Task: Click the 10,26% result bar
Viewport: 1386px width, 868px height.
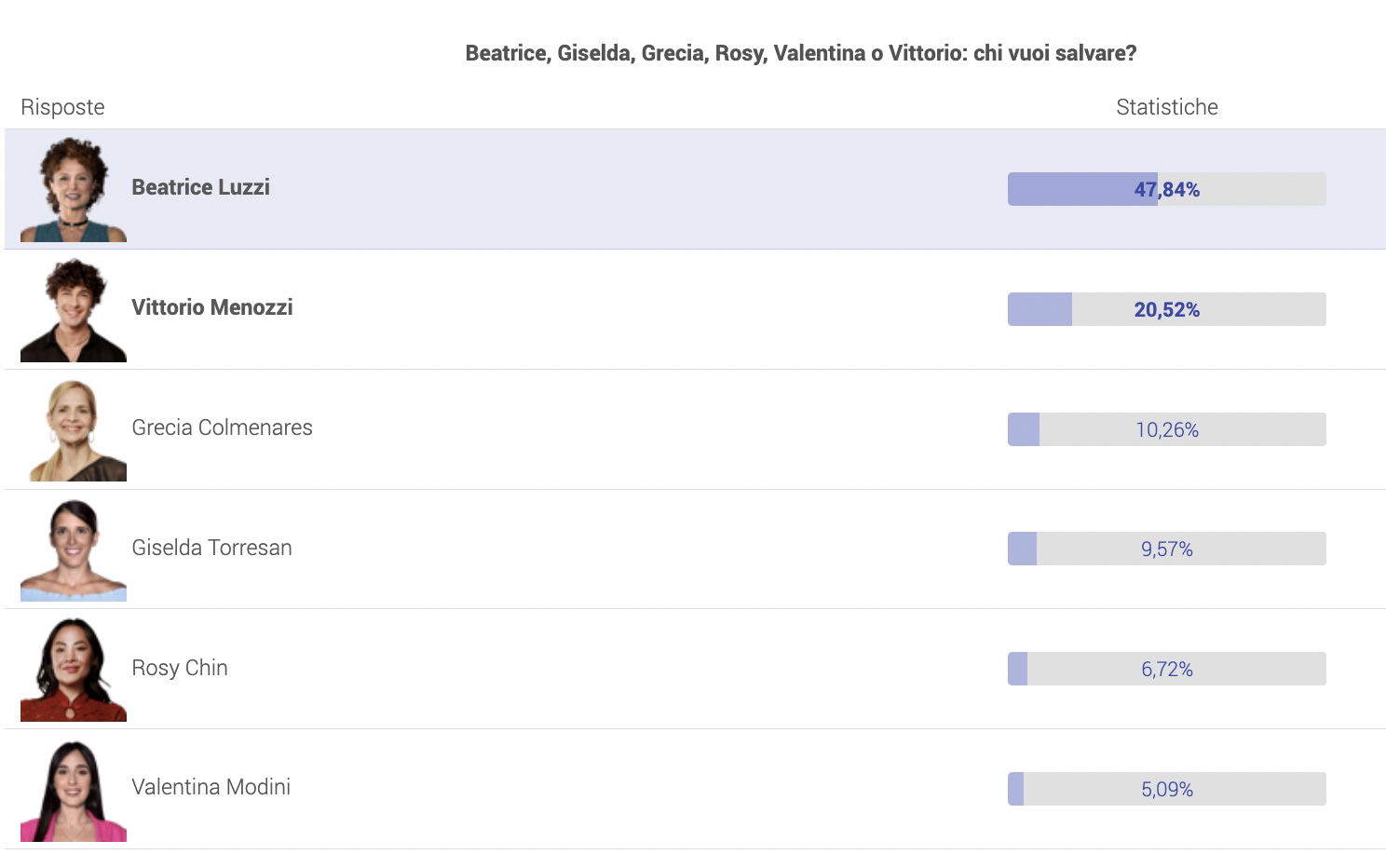Action: (x=1167, y=429)
